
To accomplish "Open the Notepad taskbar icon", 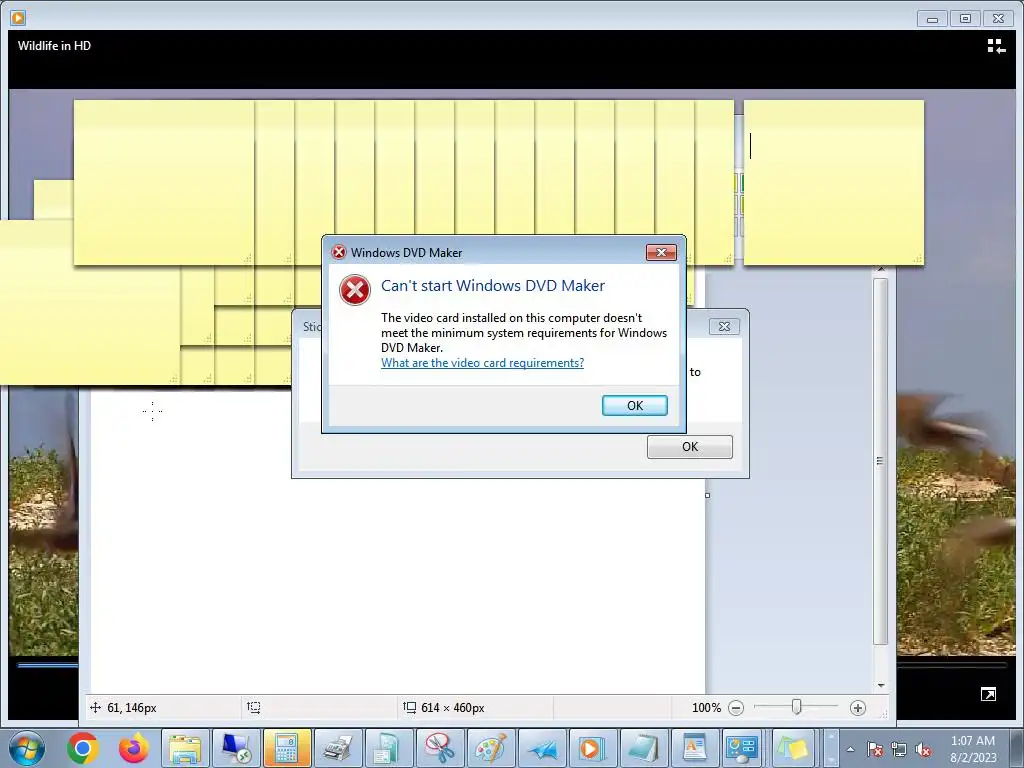I will [643, 748].
